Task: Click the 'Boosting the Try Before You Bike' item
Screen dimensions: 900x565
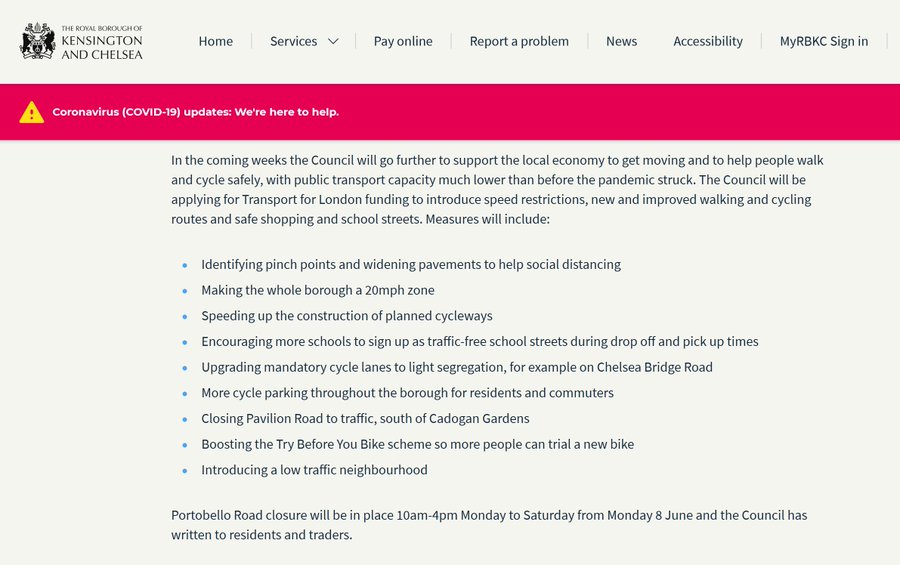Action: 417,444
